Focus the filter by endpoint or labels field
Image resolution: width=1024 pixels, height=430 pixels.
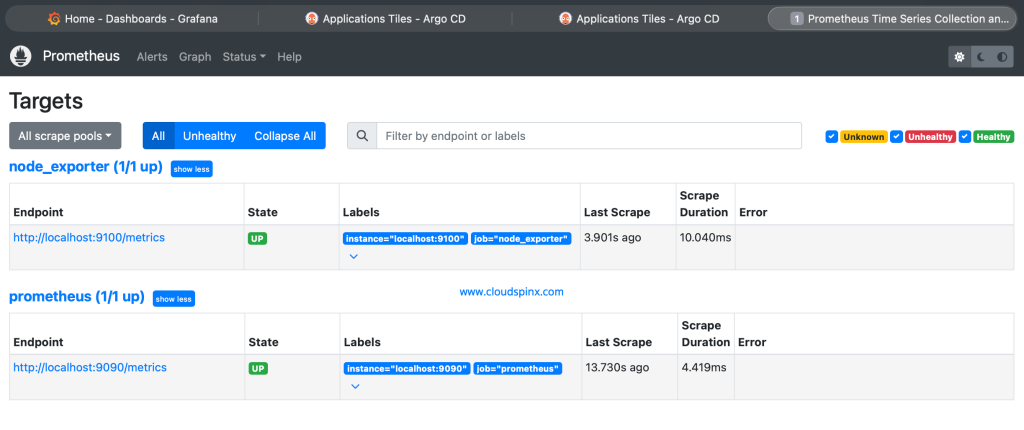click(x=588, y=136)
